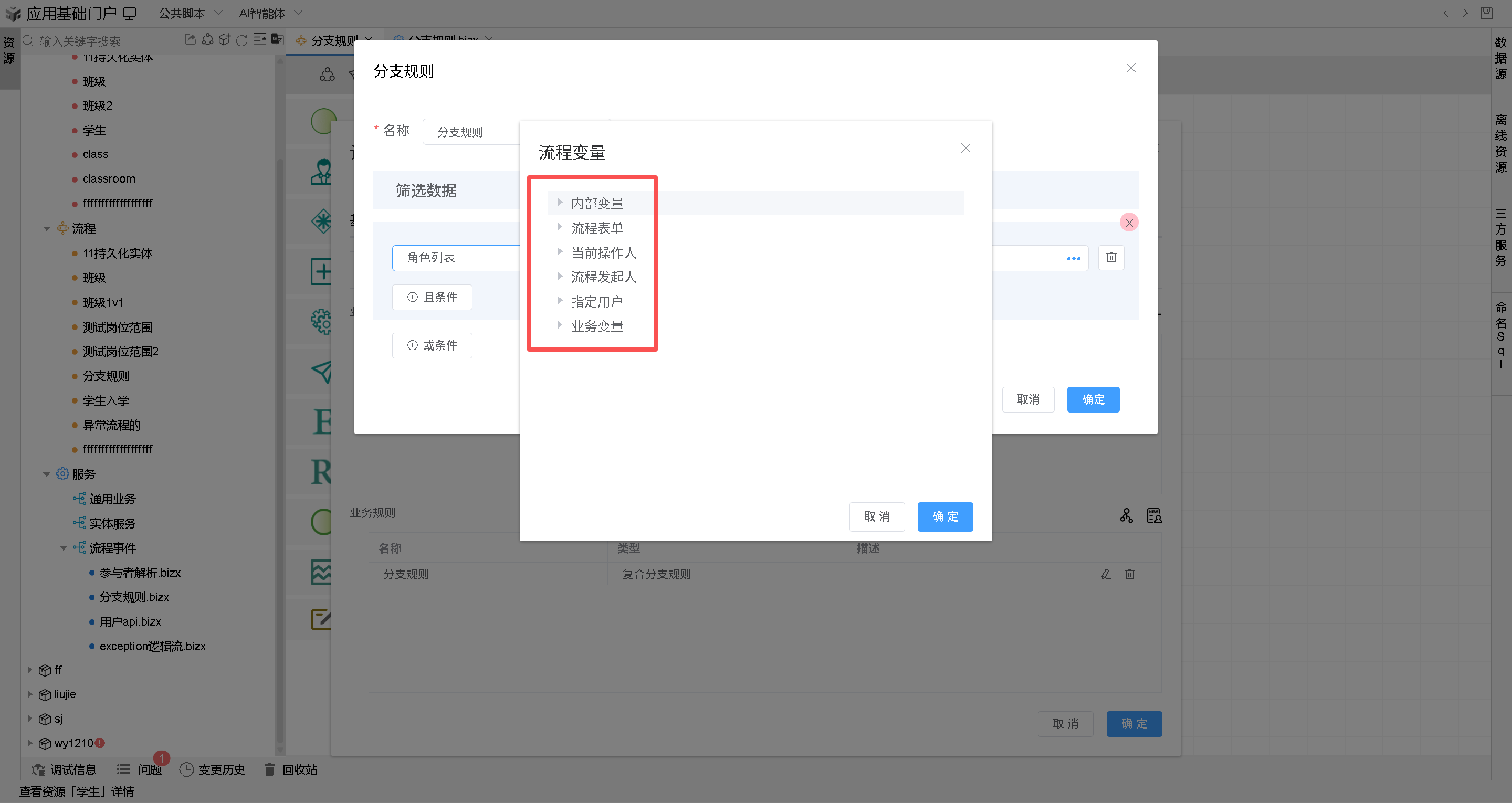Click the refresh icon in the resource toolbar
The width and height of the screenshot is (1512, 803).
(x=241, y=40)
